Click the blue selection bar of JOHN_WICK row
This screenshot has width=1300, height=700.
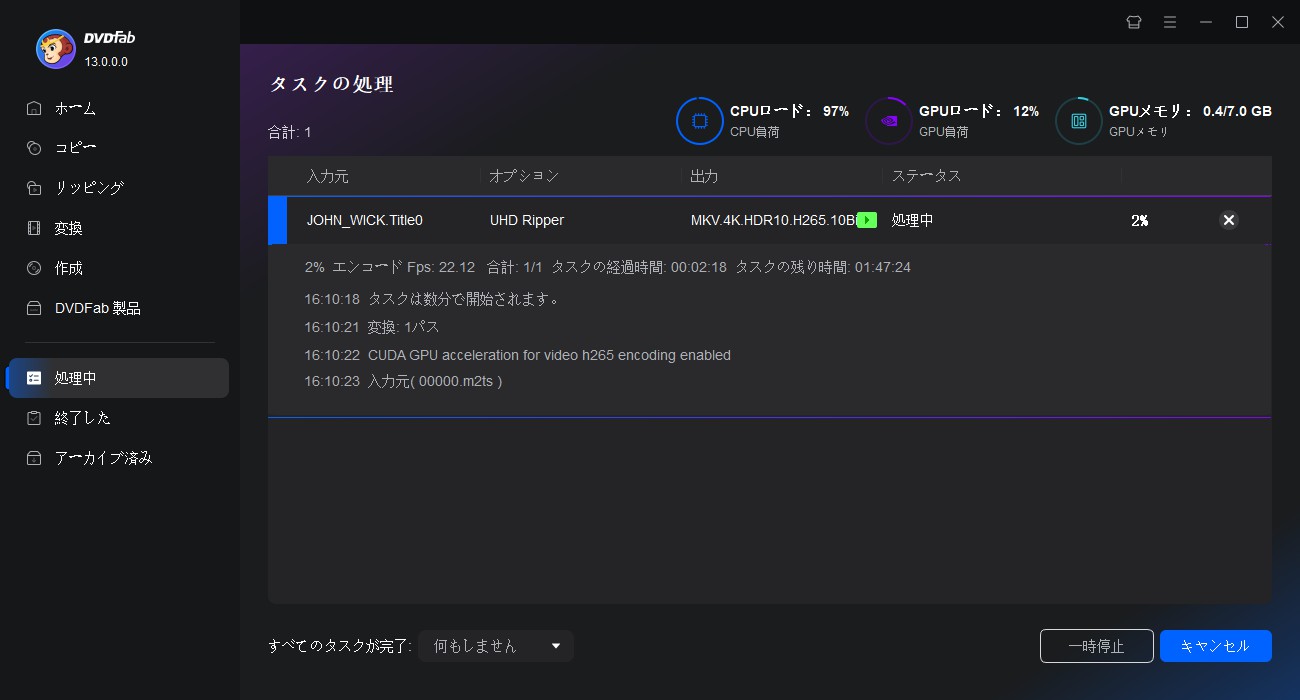(x=277, y=220)
